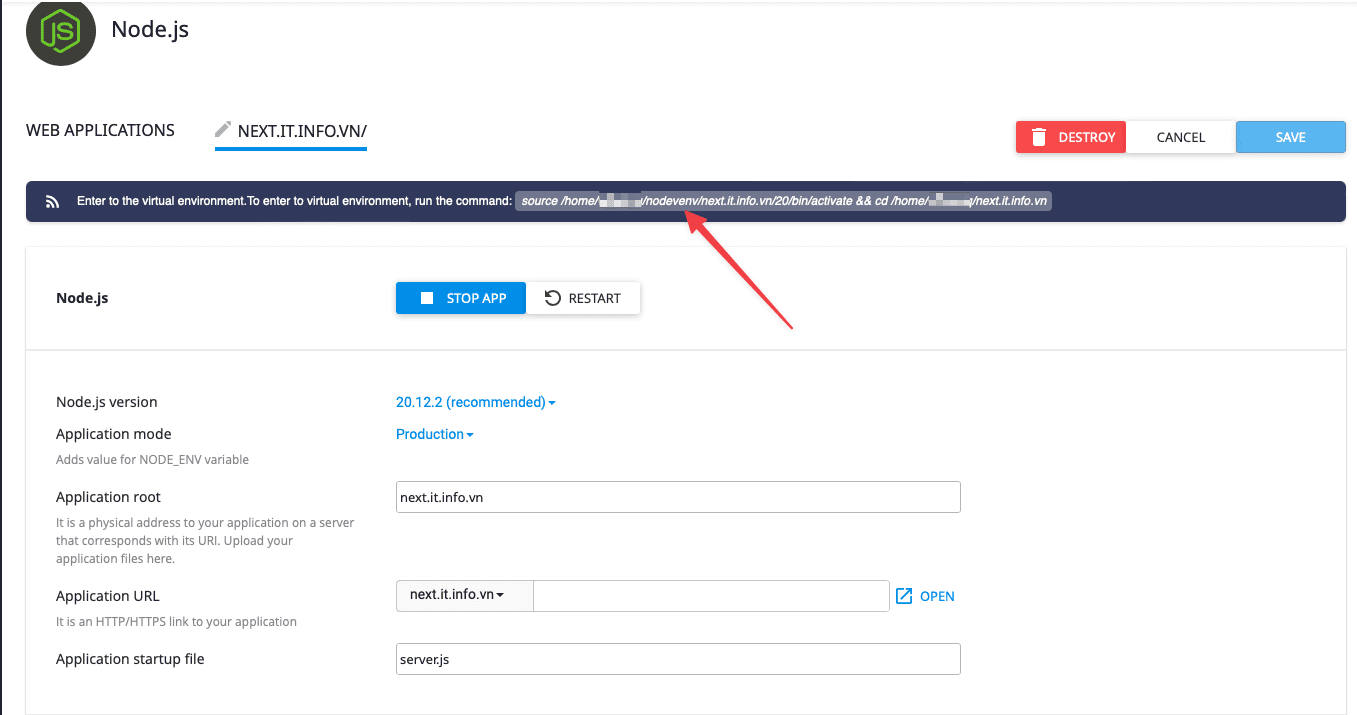
Task: Click the SAVE button
Action: tap(1290, 137)
